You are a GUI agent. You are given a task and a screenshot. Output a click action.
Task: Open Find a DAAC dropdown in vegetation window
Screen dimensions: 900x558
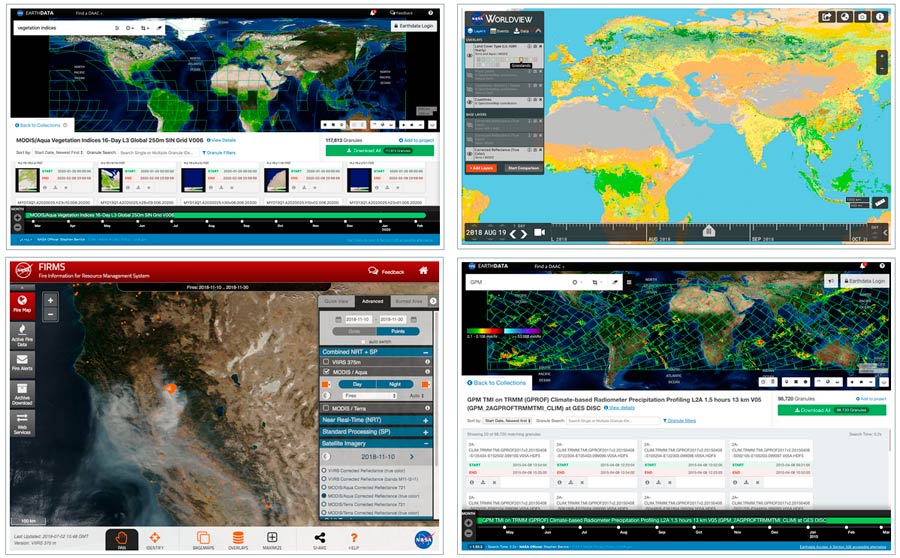tap(87, 13)
